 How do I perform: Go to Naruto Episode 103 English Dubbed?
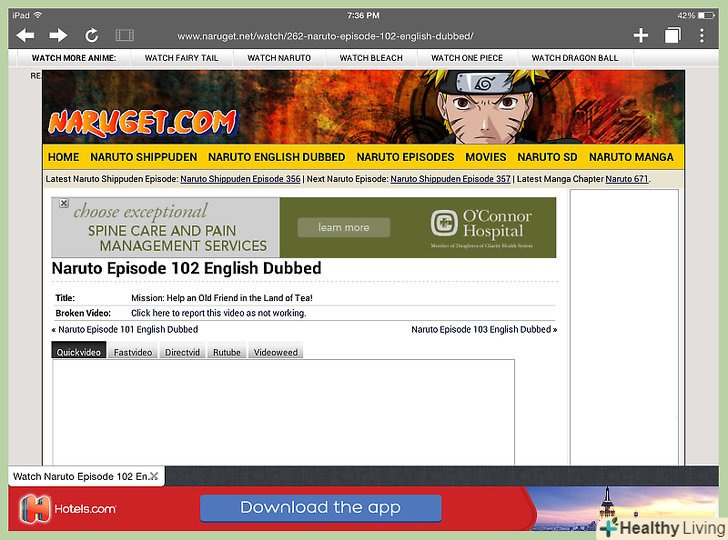point(484,329)
